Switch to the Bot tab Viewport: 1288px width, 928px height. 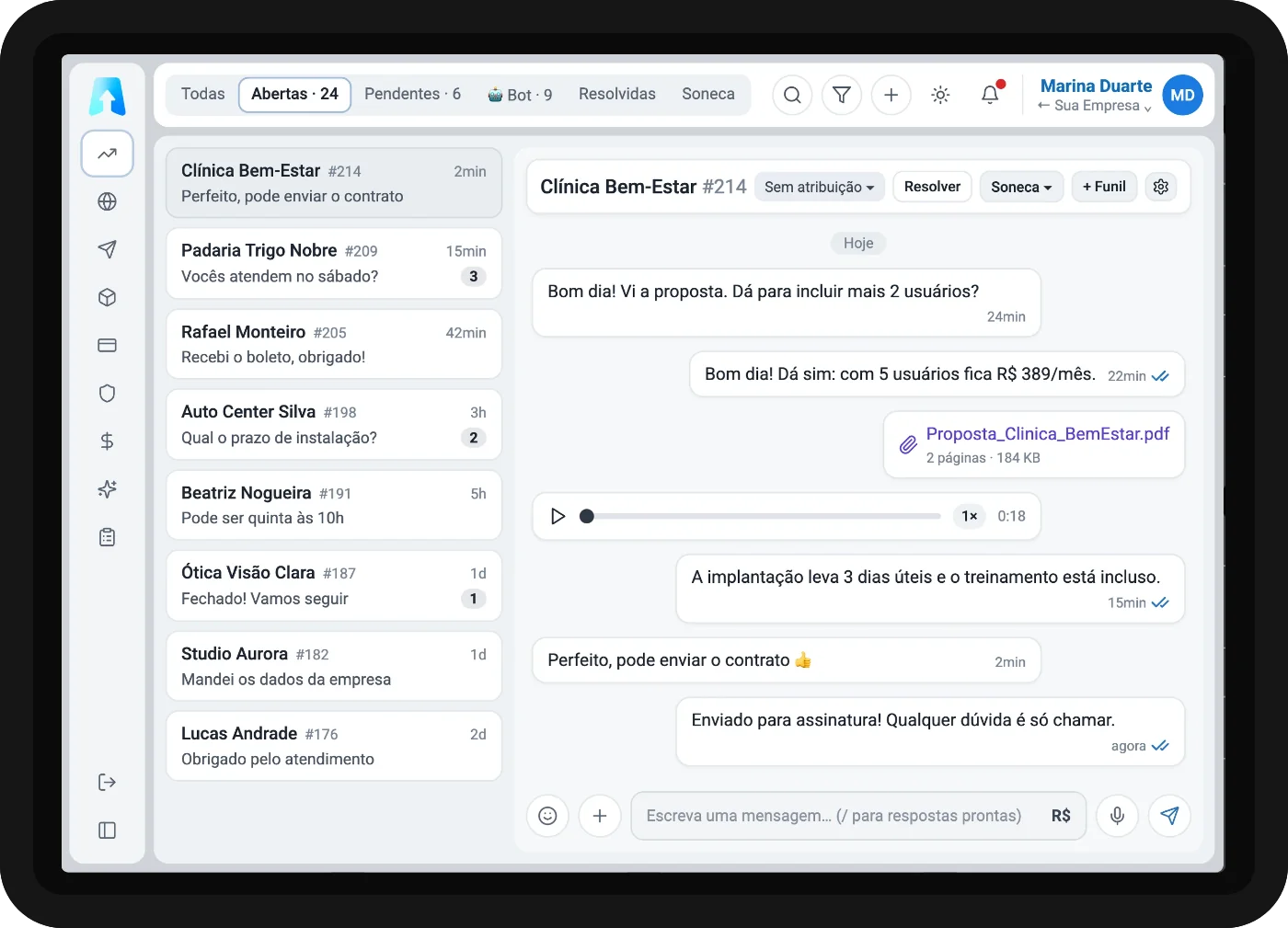[x=520, y=94]
